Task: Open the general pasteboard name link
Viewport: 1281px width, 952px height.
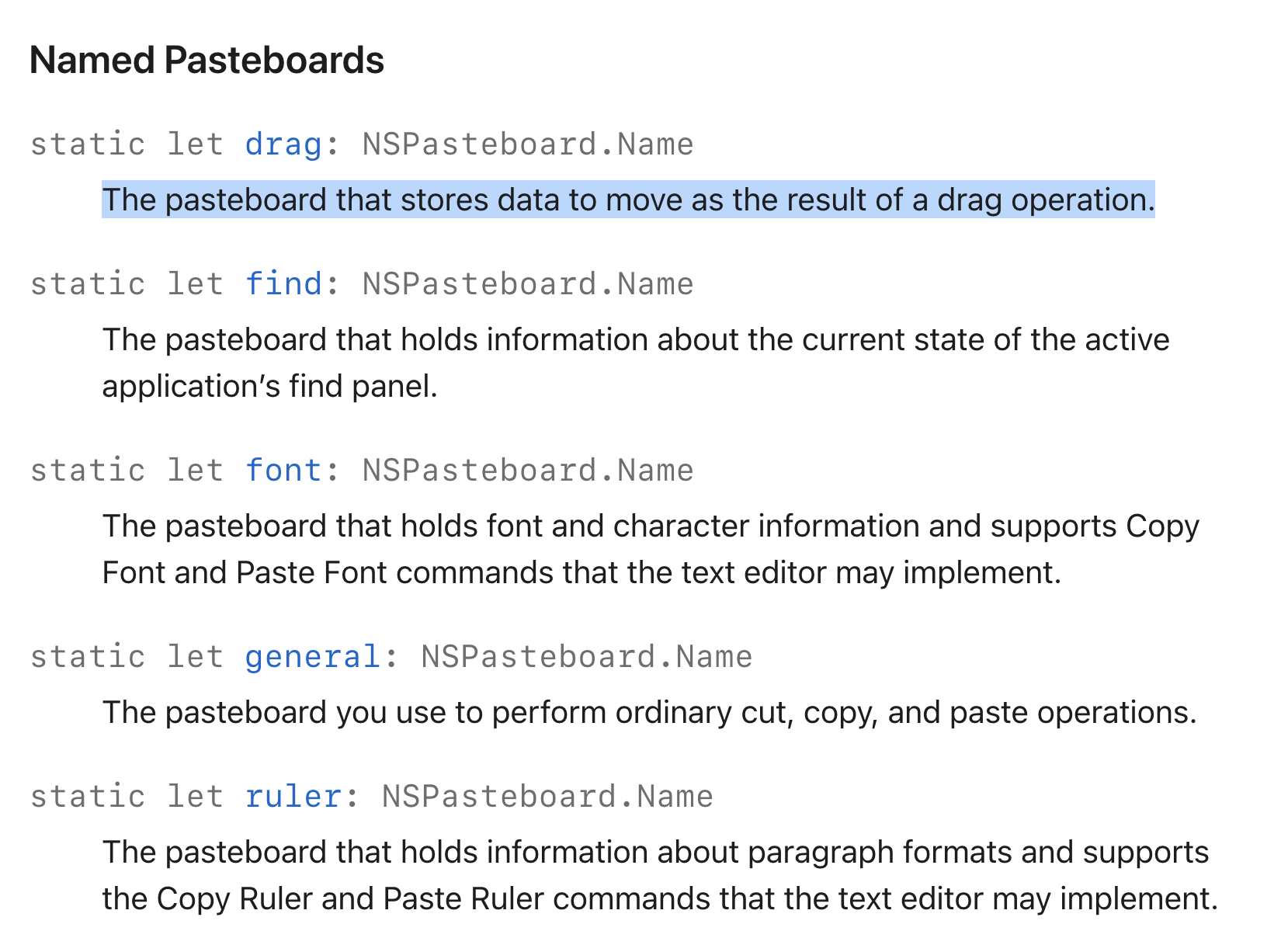Action: coord(313,657)
